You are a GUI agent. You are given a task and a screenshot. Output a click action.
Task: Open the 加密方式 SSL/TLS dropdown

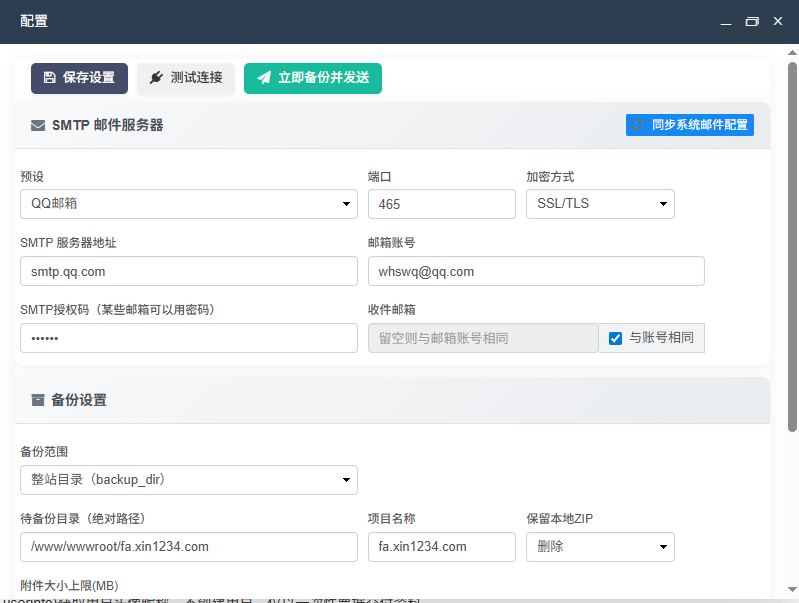[x=600, y=204]
